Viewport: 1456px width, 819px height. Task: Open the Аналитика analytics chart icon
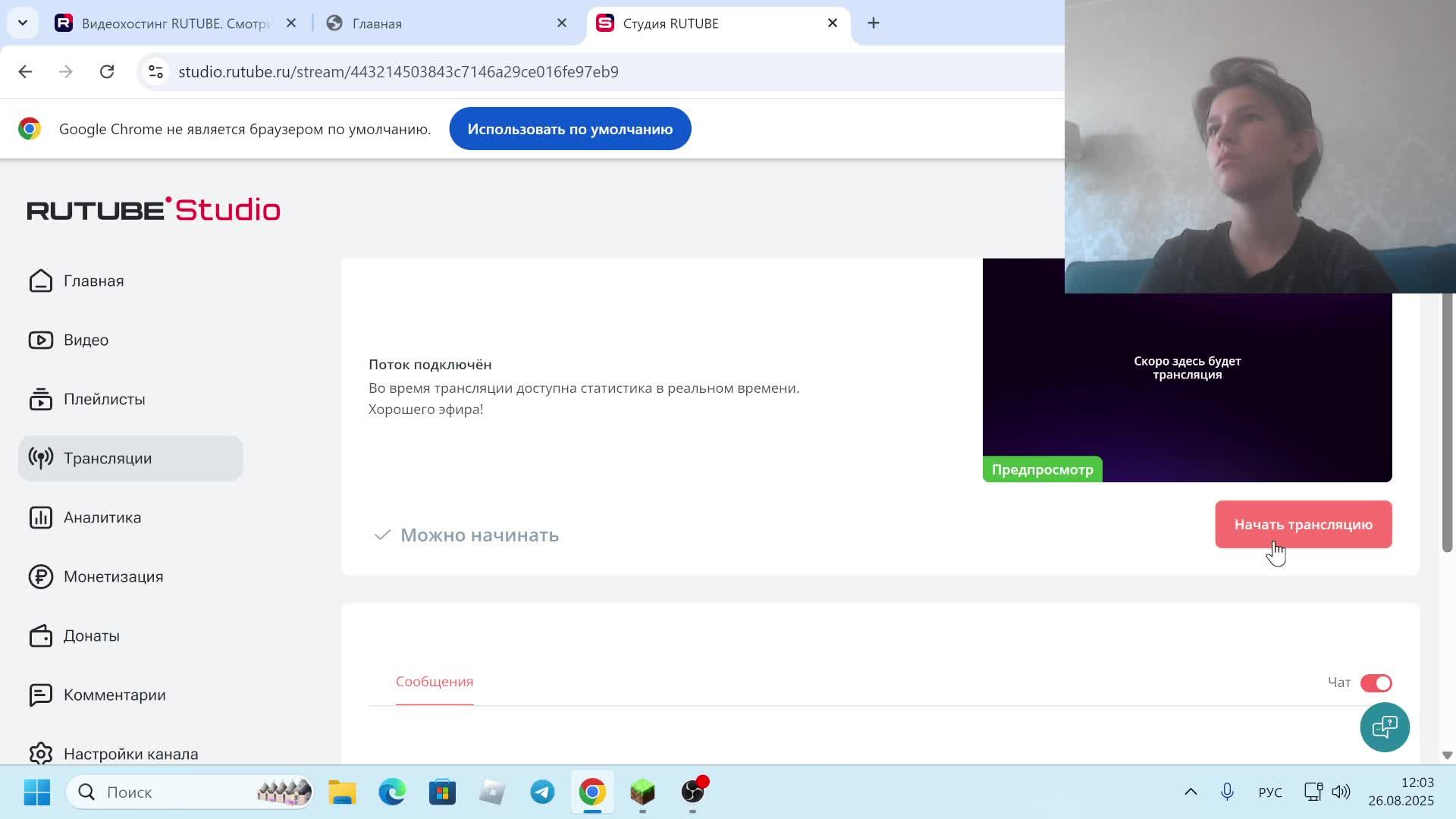pos(41,517)
